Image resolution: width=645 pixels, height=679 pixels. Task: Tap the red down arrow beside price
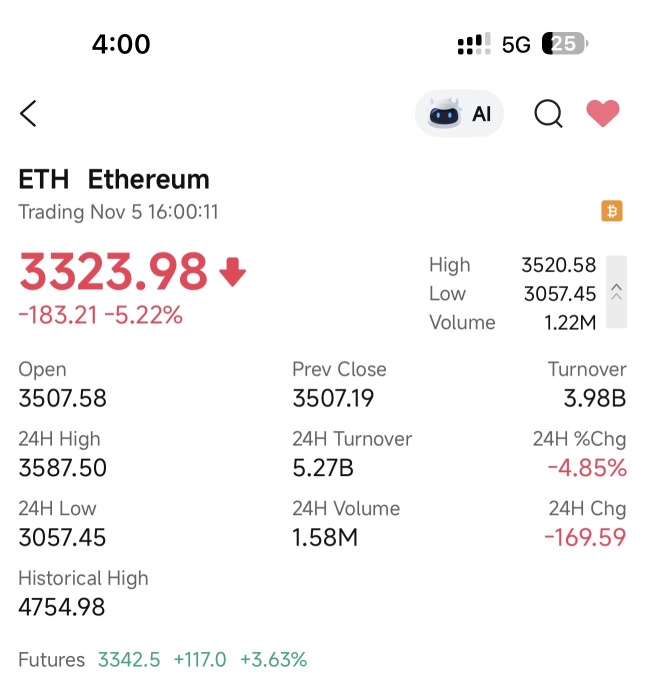(x=232, y=272)
